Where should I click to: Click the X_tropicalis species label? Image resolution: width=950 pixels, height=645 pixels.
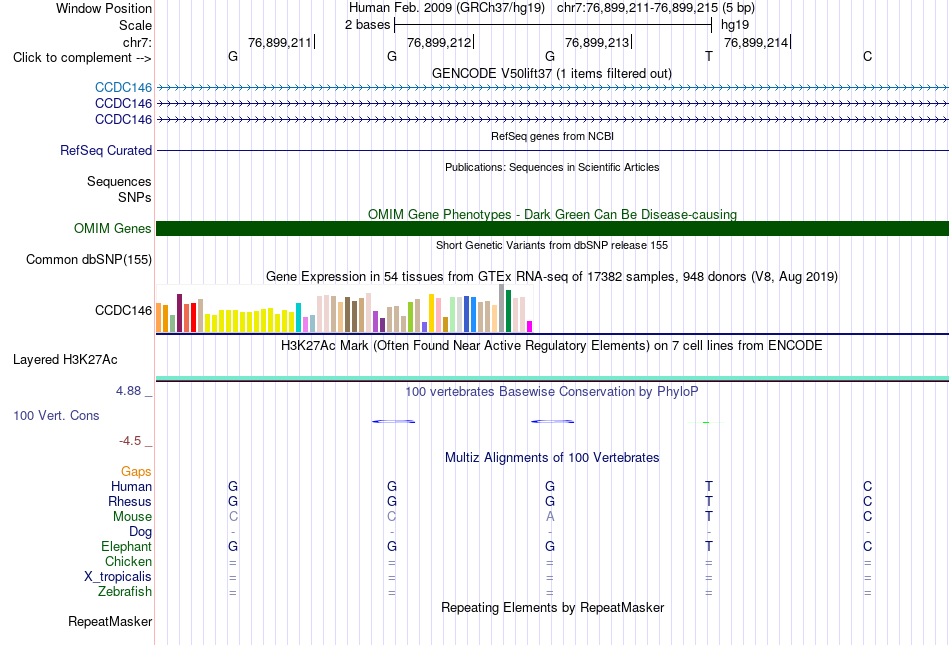118,577
